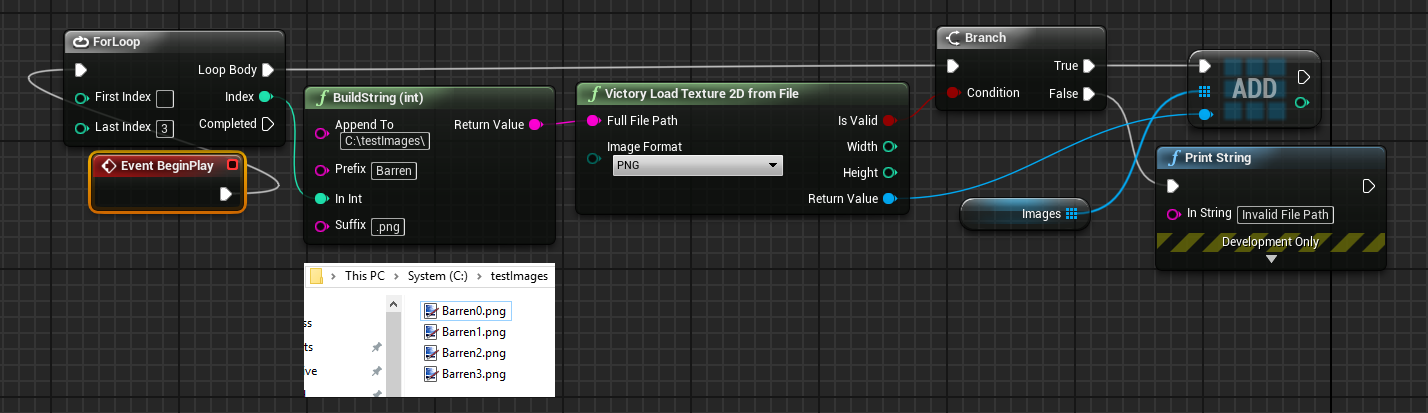Click the ADD node array input pin
Screen dimensions: 1428x413
(1205, 91)
